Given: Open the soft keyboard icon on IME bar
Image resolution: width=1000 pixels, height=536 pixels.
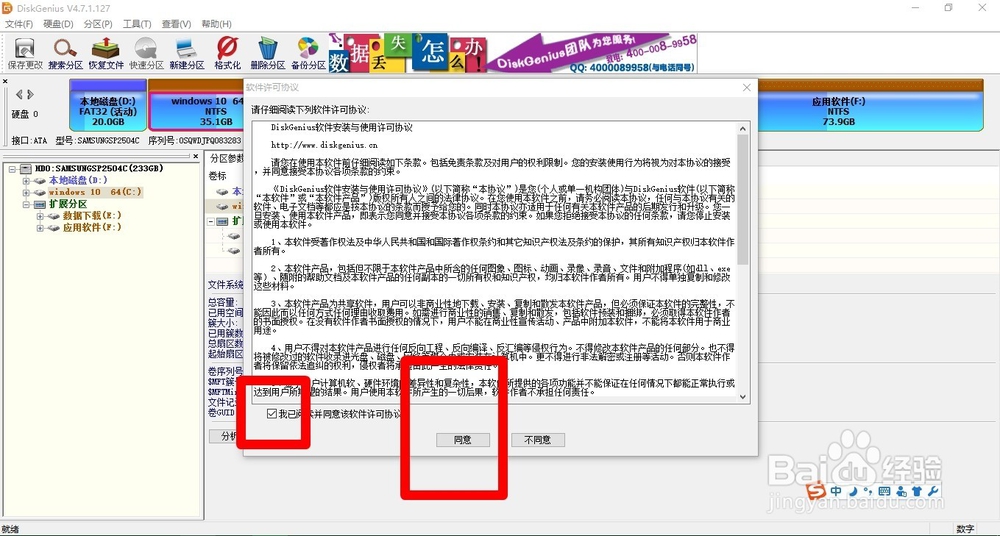Looking at the screenshot, I should pyautogui.click(x=885, y=491).
